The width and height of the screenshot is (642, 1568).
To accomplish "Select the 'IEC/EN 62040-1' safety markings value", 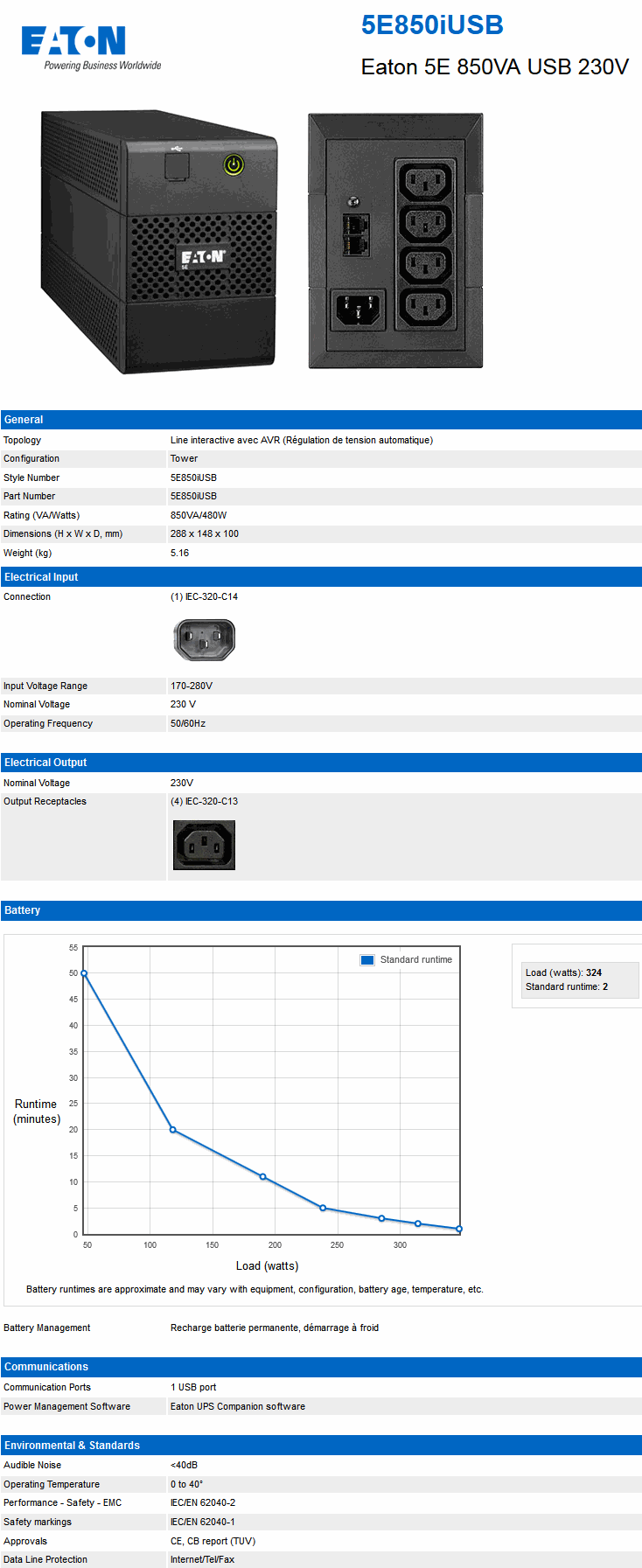I will [x=203, y=1522].
